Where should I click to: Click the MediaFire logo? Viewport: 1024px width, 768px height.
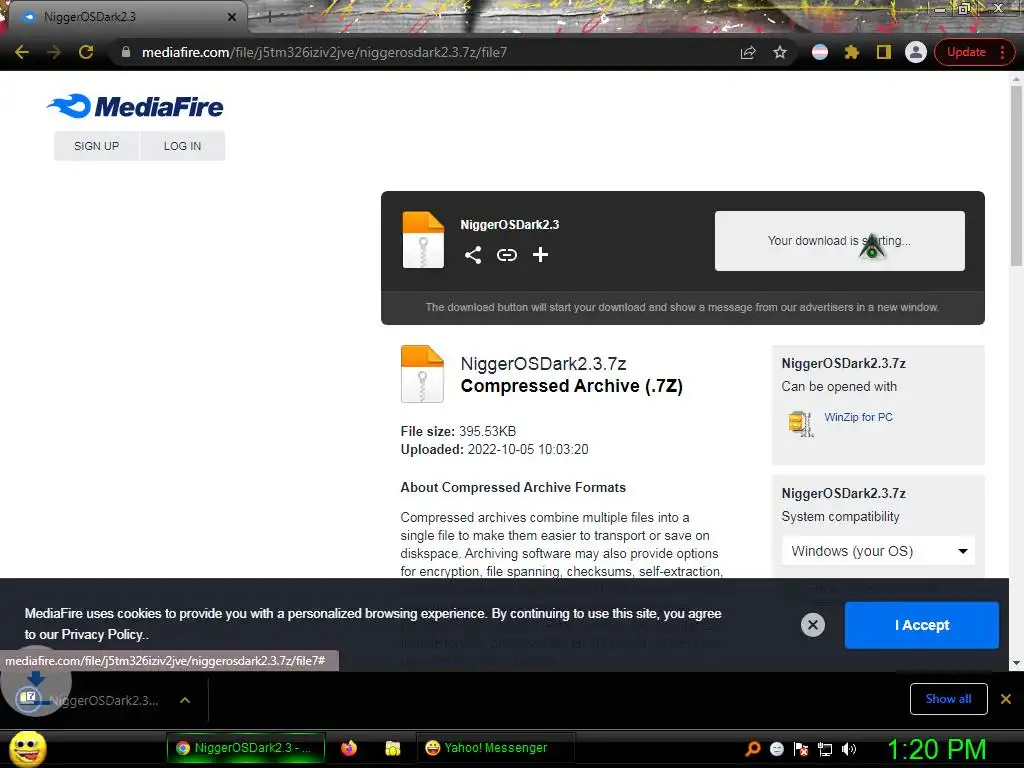[135, 106]
